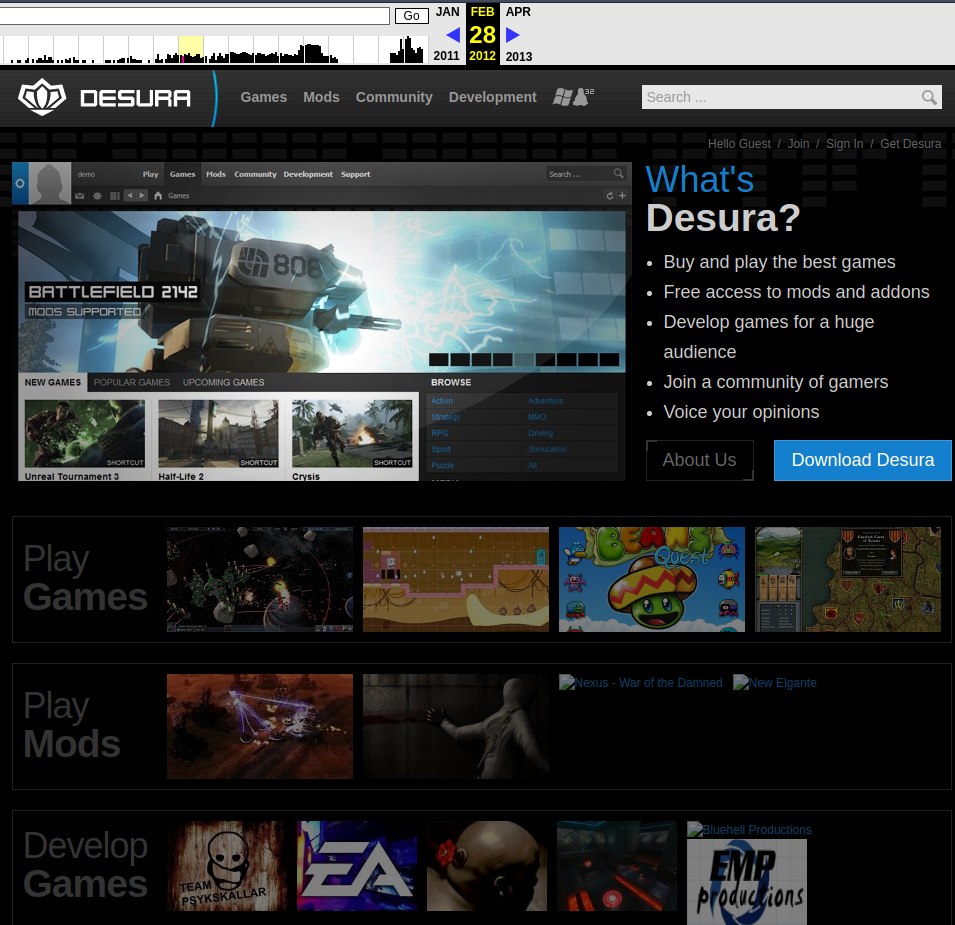
Task: Go to next Wayback capture with right arrow
Action: tap(512, 35)
